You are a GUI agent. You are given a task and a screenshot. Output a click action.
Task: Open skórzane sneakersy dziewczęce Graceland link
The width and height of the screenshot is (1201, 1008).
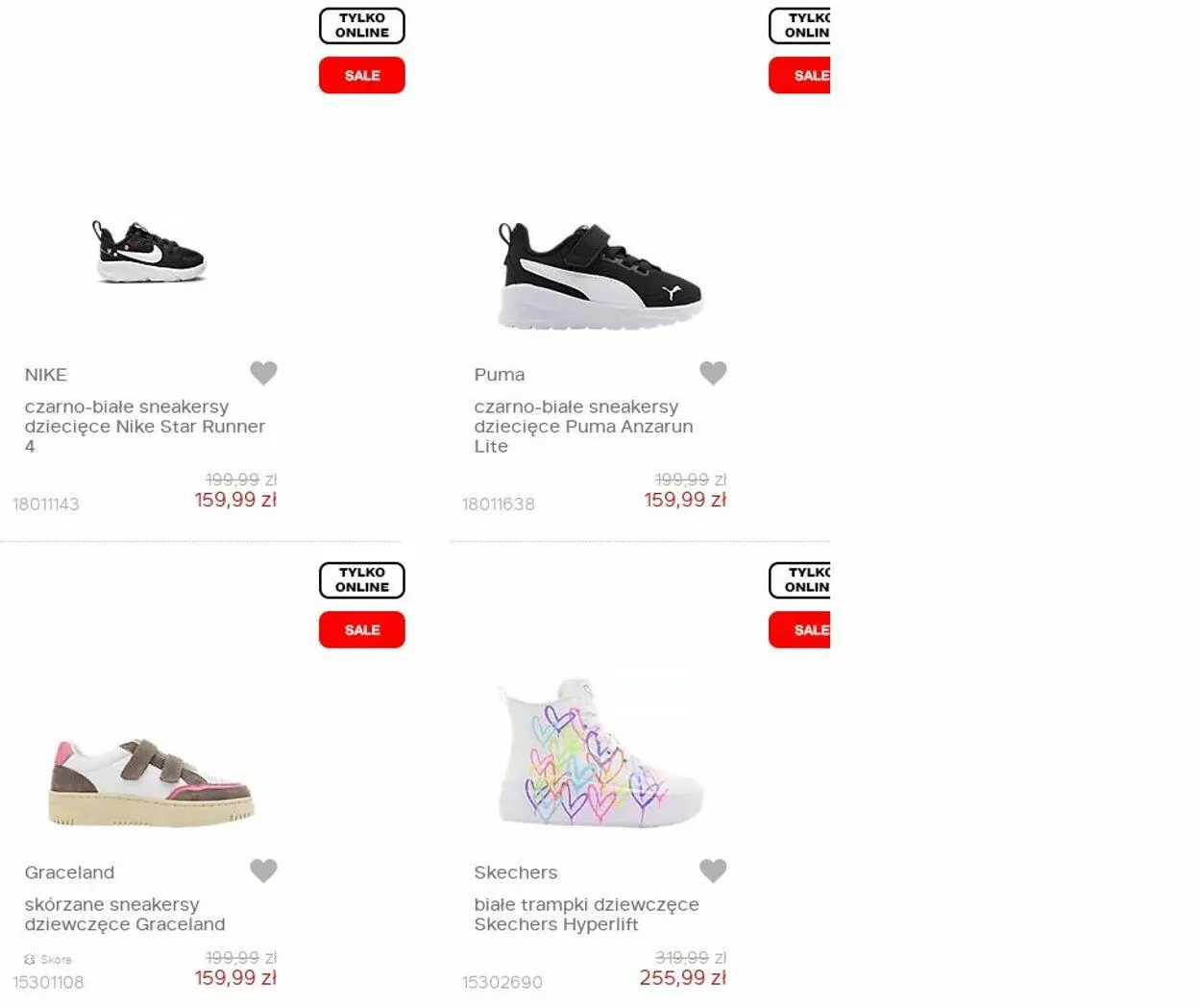(x=125, y=914)
